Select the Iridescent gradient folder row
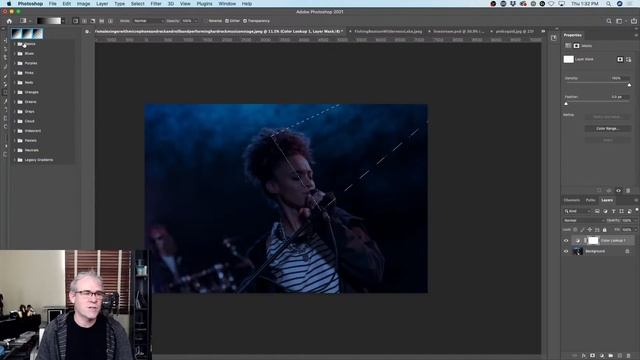 43,131
